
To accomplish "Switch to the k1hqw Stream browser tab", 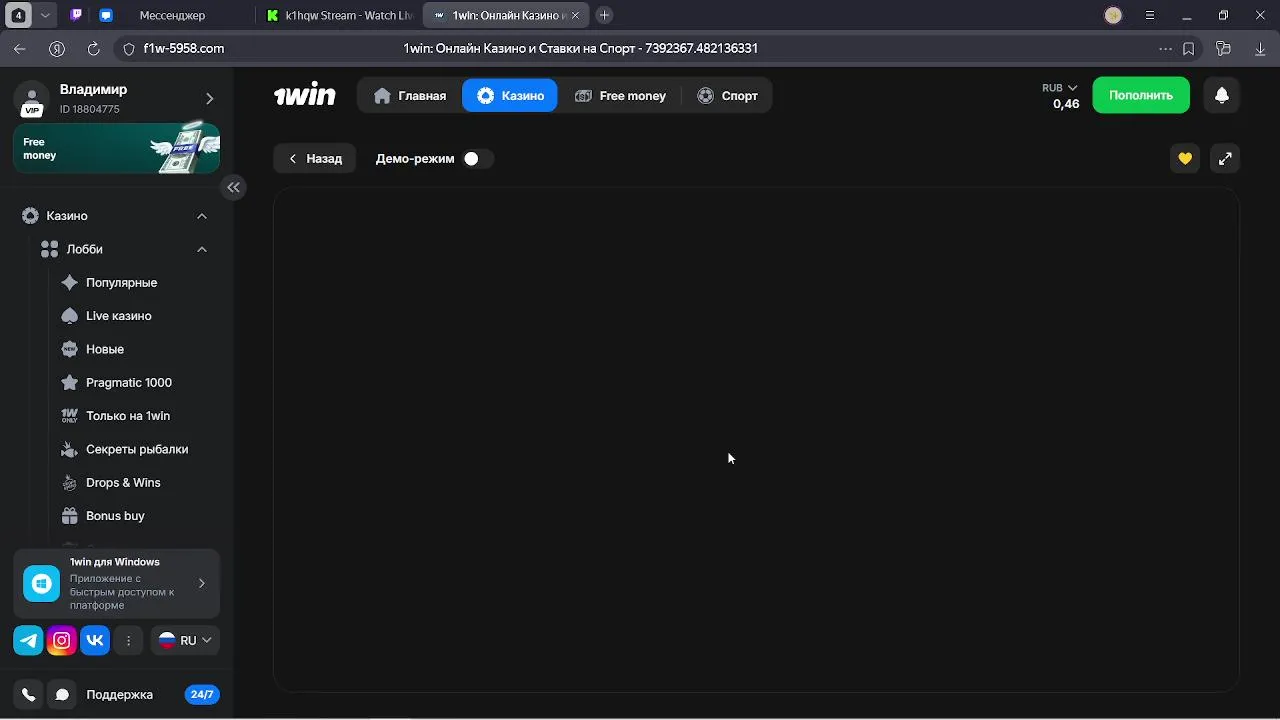I will click(x=340, y=15).
